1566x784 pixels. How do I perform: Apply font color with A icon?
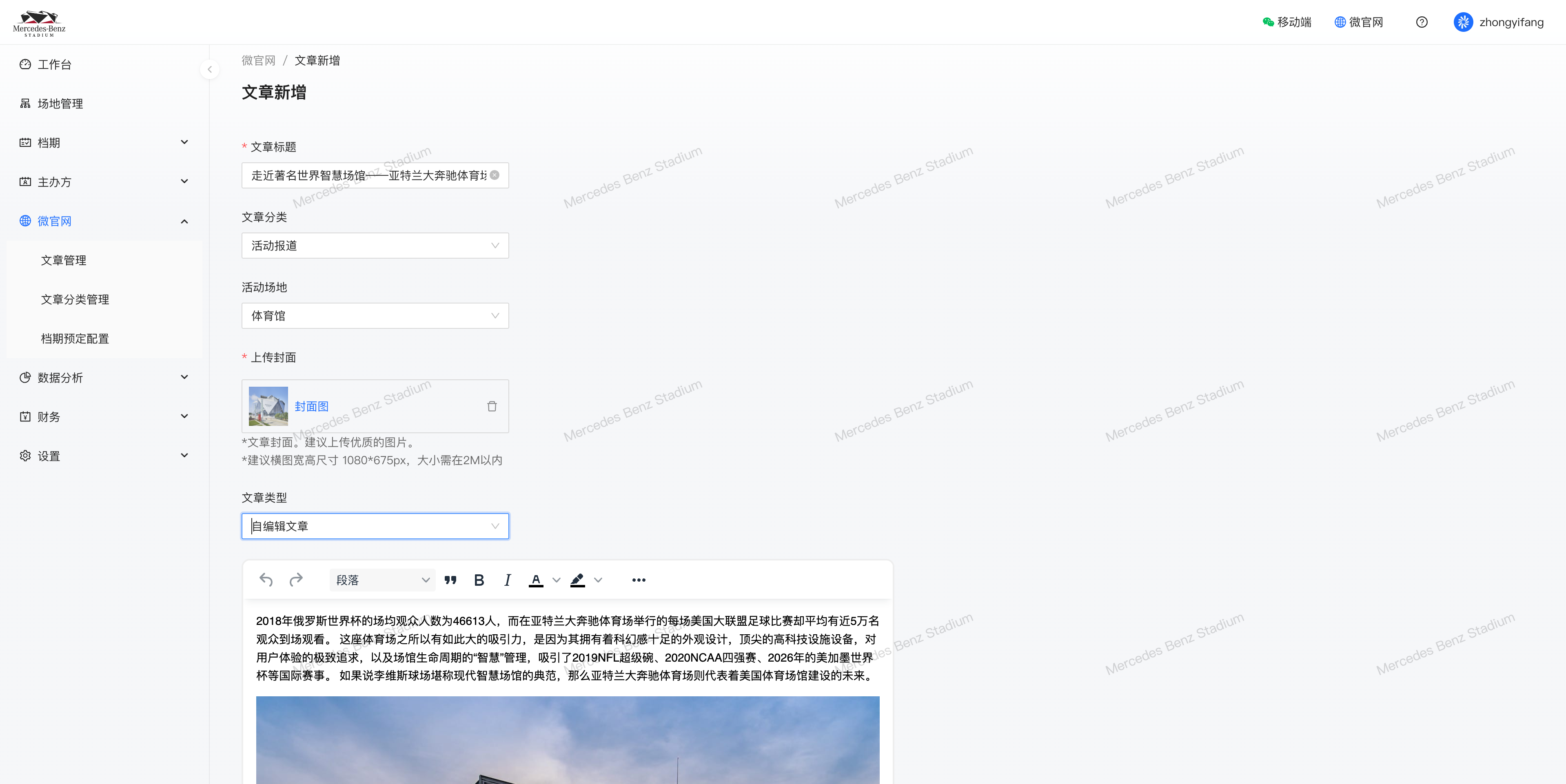[x=536, y=580]
